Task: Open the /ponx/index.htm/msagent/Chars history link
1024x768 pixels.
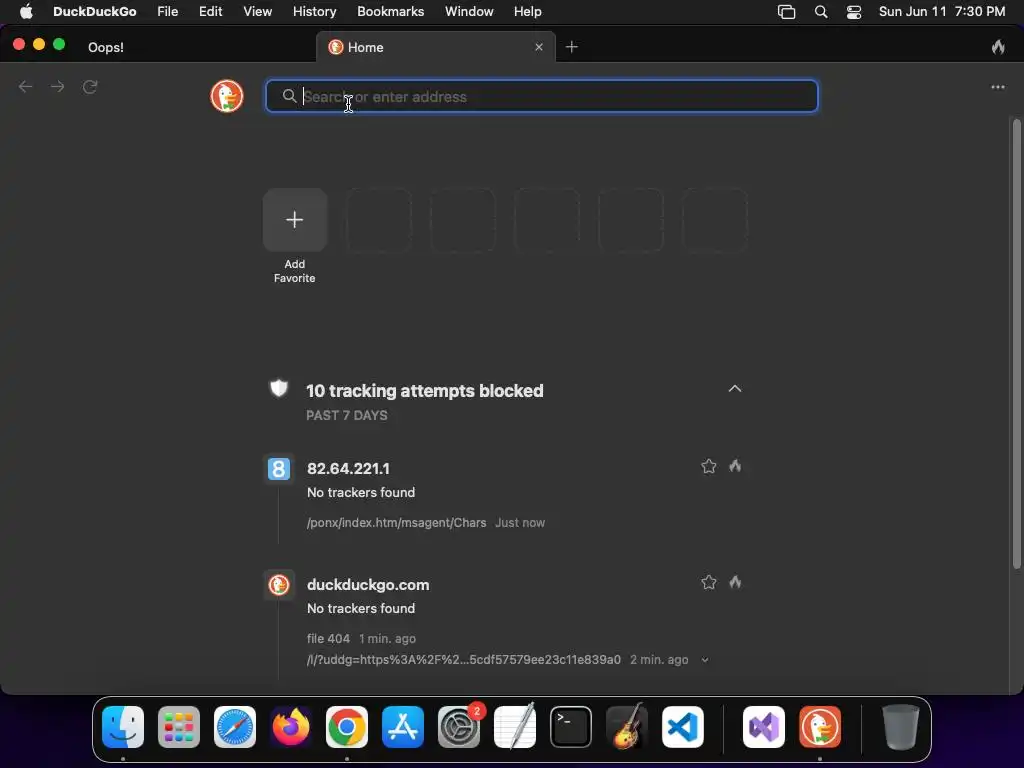Action: tap(396, 522)
